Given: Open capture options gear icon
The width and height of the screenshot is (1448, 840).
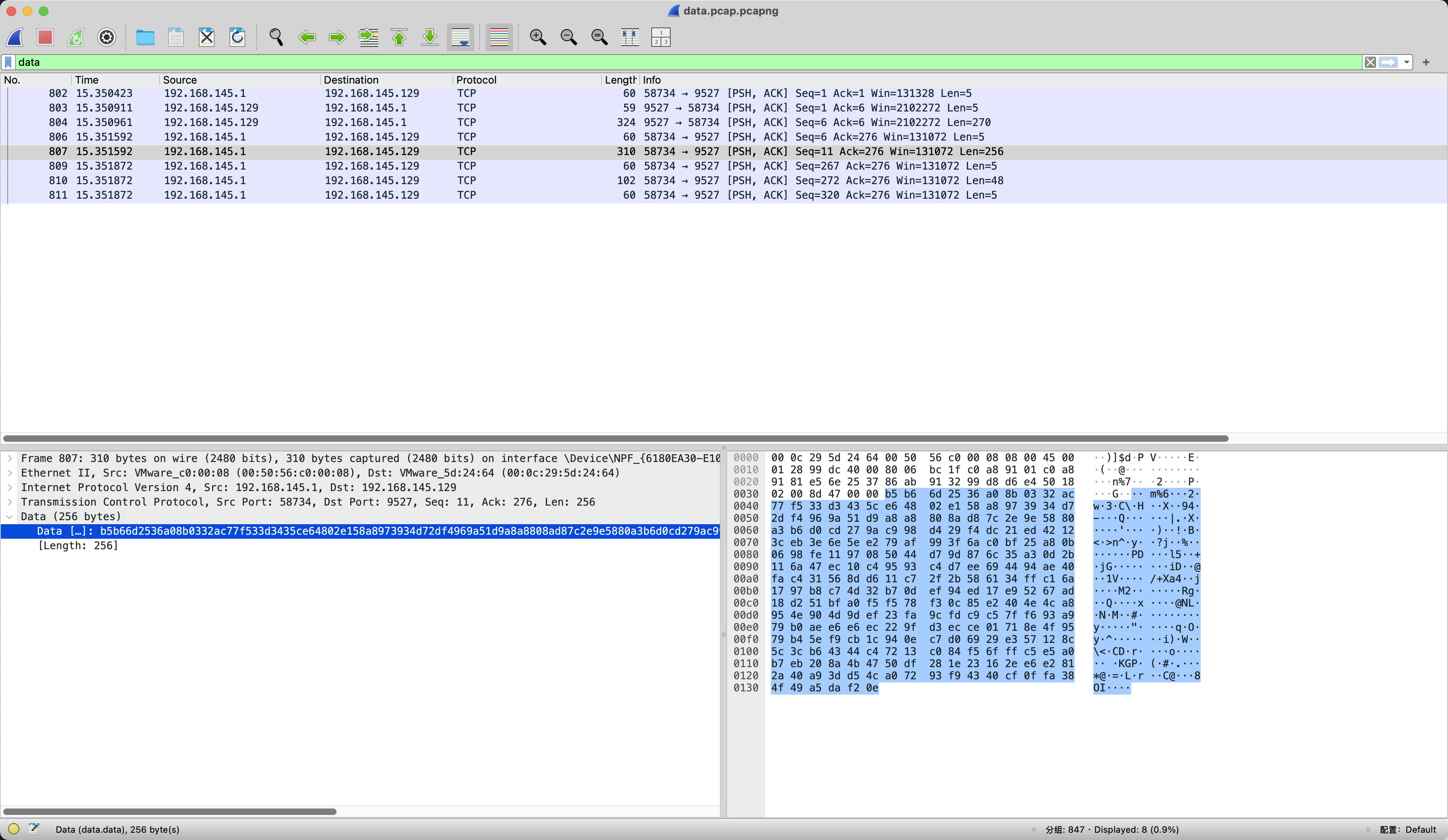Looking at the screenshot, I should pyautogui.click(x=106, y=37).
